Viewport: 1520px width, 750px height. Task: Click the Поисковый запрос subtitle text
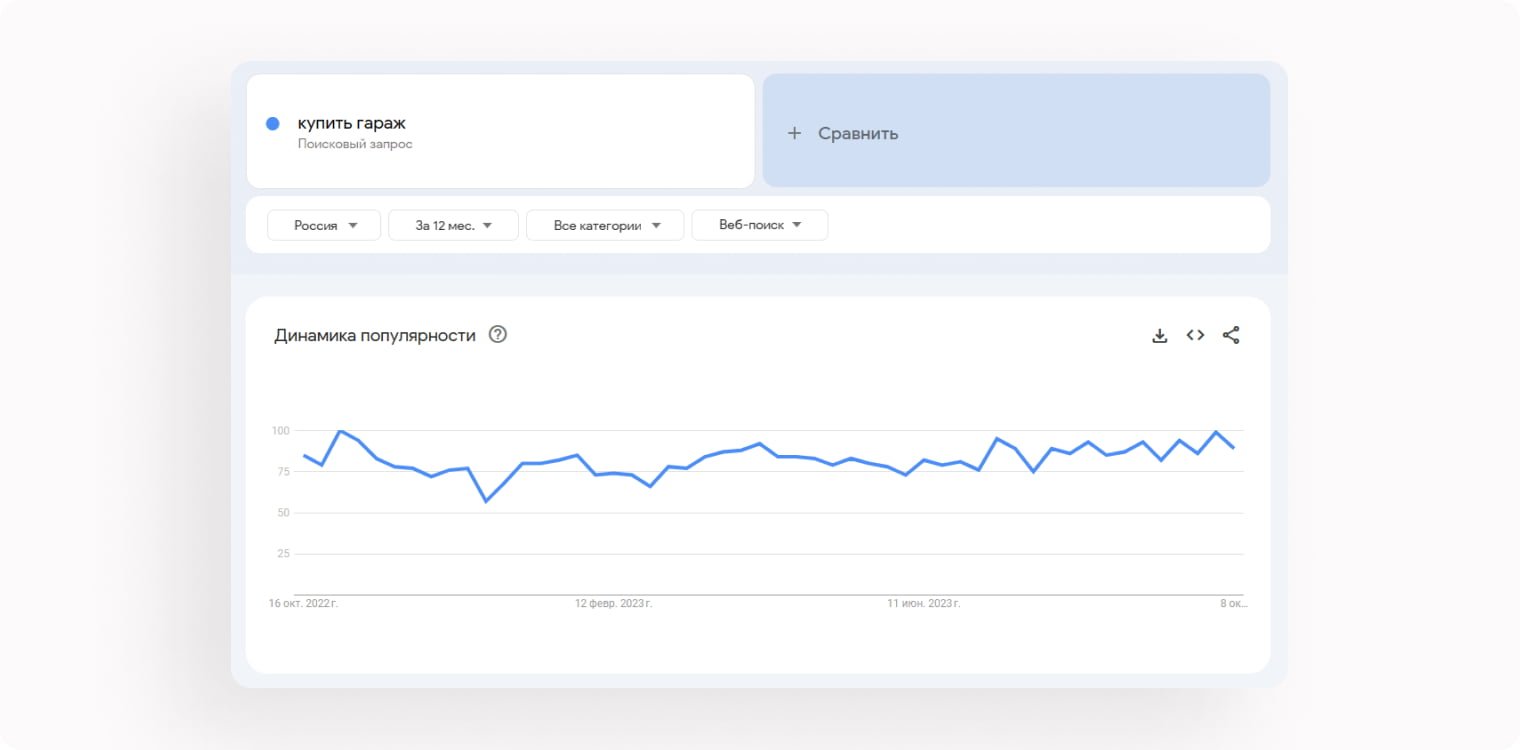click(355, 144)
